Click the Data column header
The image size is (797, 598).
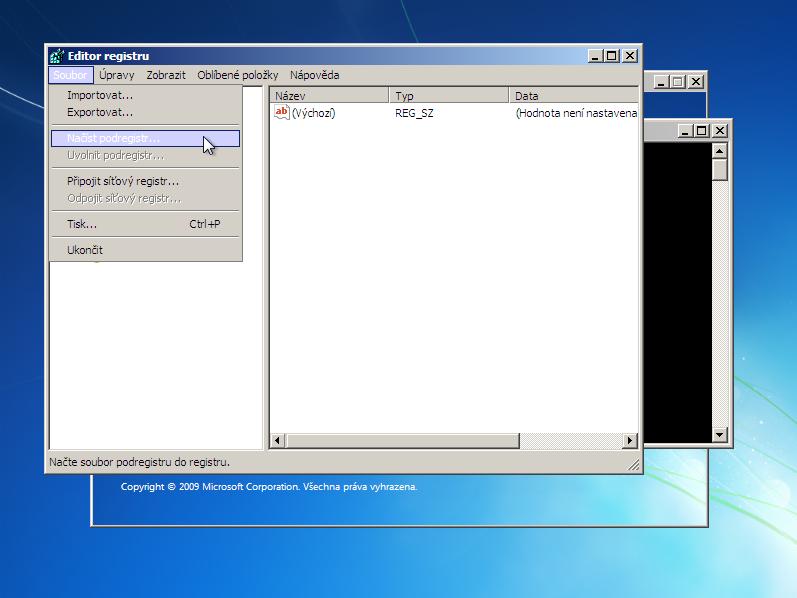(573, 96)
